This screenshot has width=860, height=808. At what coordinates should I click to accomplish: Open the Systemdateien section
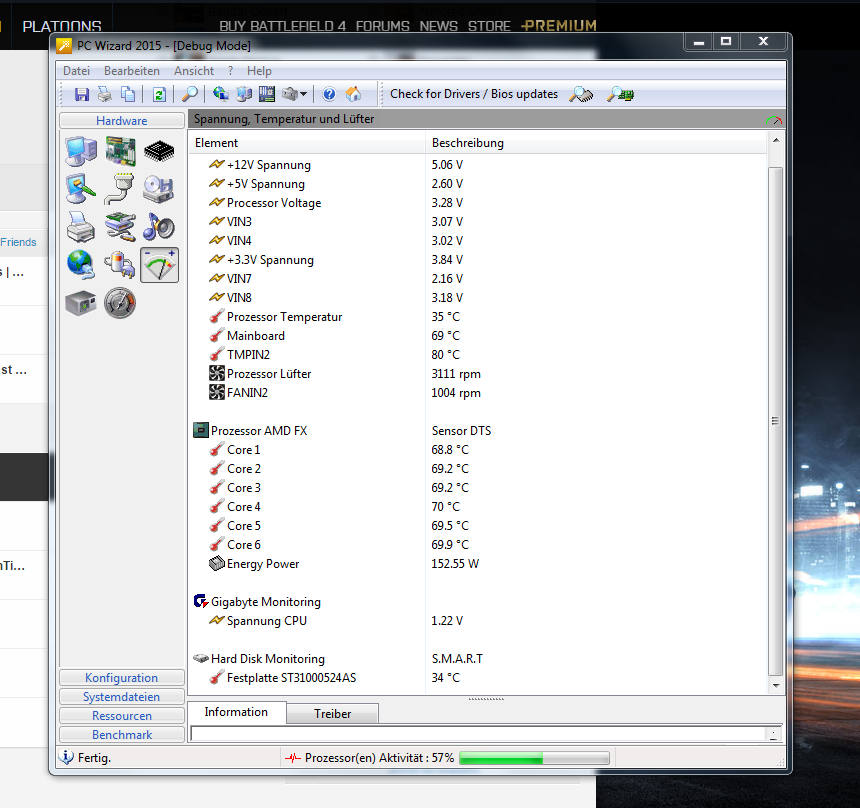click(122, 697)
